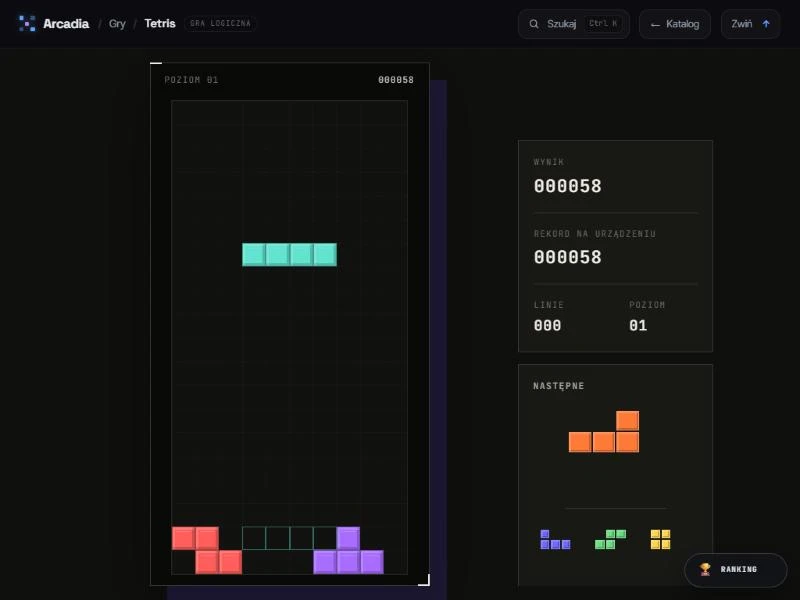Screen dimensions: 800x600
Task: Click the Ctrl K shortcut badge
Action: (603, 23)
